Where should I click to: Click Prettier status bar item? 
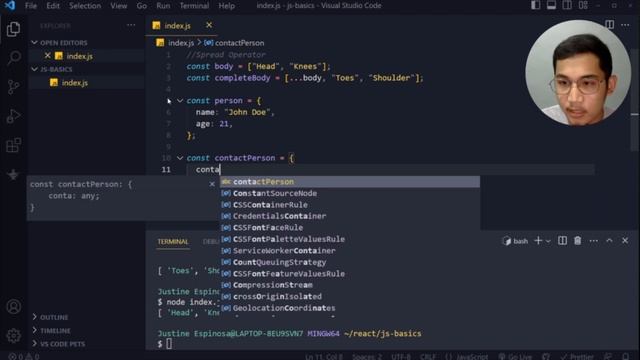[x=577, y=356]
